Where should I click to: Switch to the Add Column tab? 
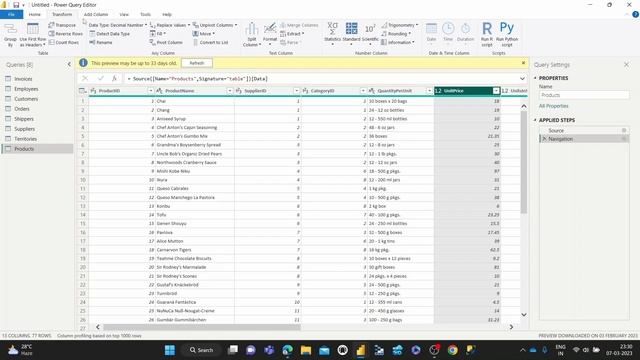(x=96, y=14)
